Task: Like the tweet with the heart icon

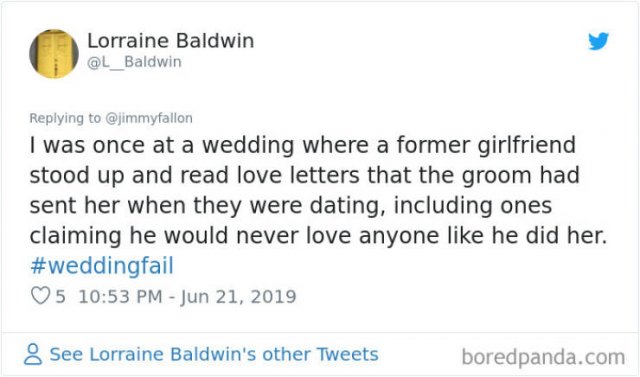Action: point(40,296)
